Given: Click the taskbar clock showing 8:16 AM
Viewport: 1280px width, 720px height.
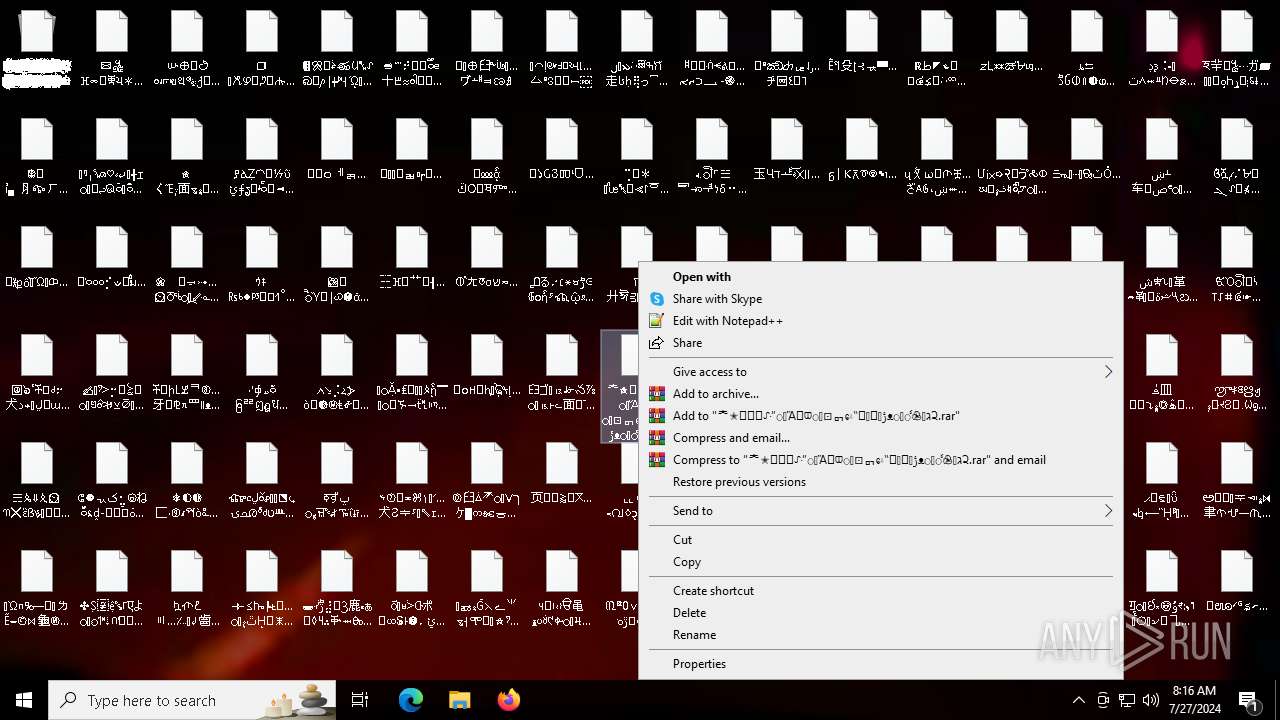Looking at the screenshot, I should [x=1194, y=700].
